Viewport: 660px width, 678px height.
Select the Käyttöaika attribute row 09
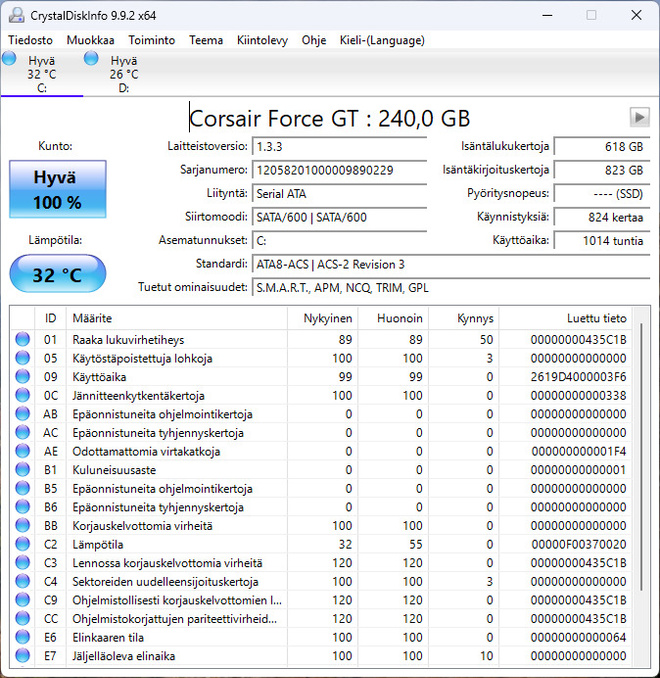click(x=320, y=377)
